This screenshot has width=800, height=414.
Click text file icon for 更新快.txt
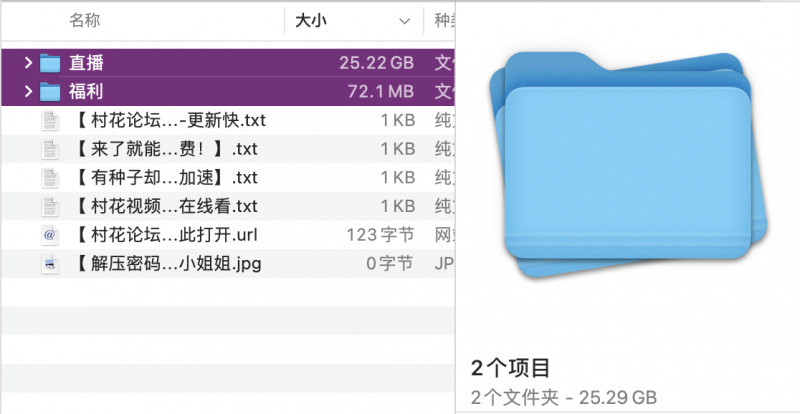50,121
